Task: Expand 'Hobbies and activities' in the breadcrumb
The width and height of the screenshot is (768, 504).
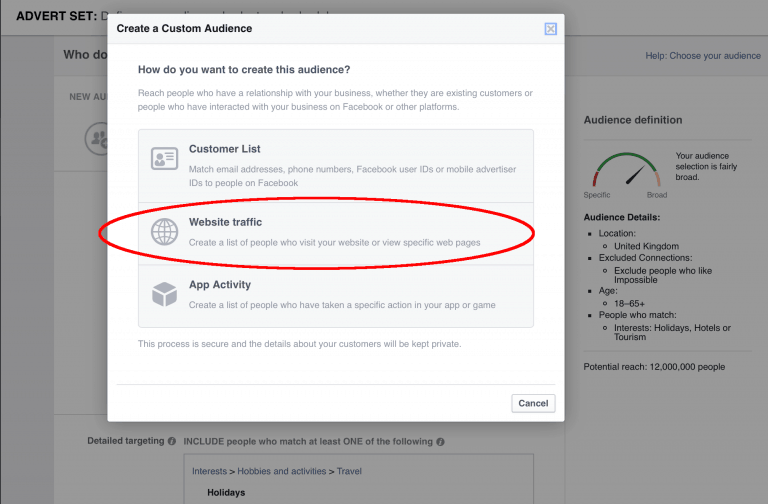Action: point(285,471)
